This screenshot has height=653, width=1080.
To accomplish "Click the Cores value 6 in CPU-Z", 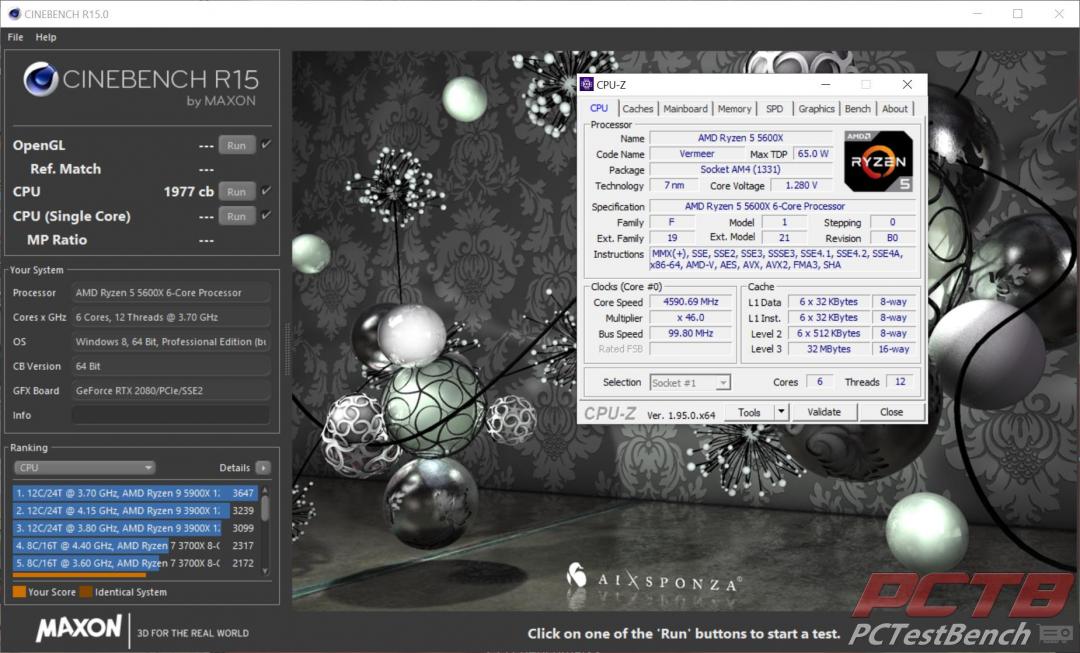I will (x=819, y=382).
